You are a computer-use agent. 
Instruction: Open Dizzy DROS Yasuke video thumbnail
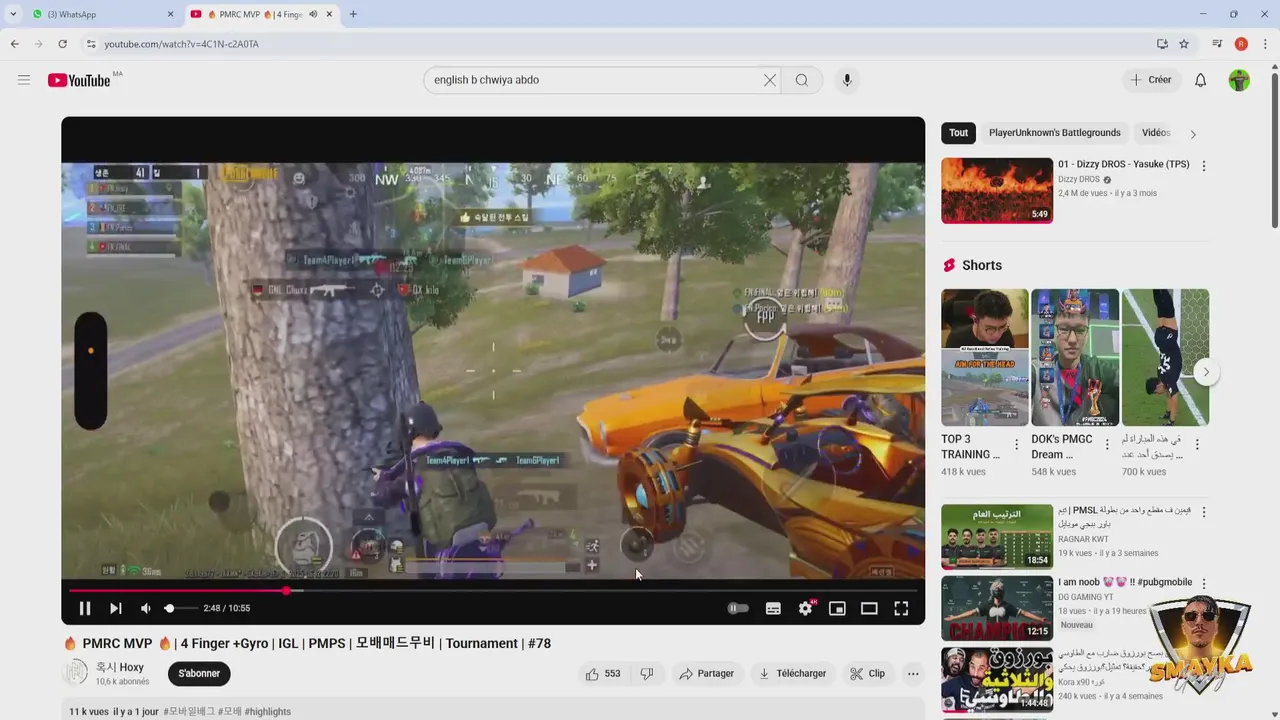pos(997,190)
